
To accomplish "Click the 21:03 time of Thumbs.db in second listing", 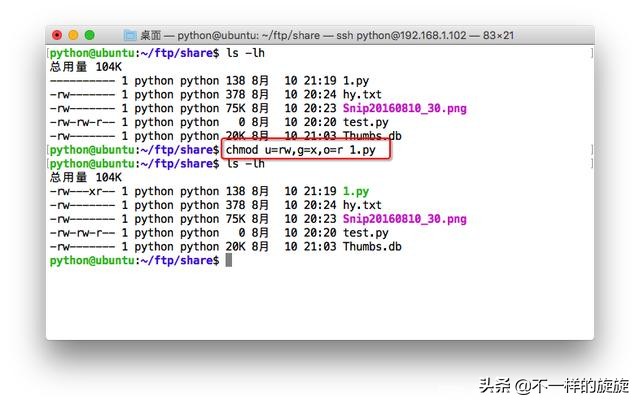I will 320,247.
